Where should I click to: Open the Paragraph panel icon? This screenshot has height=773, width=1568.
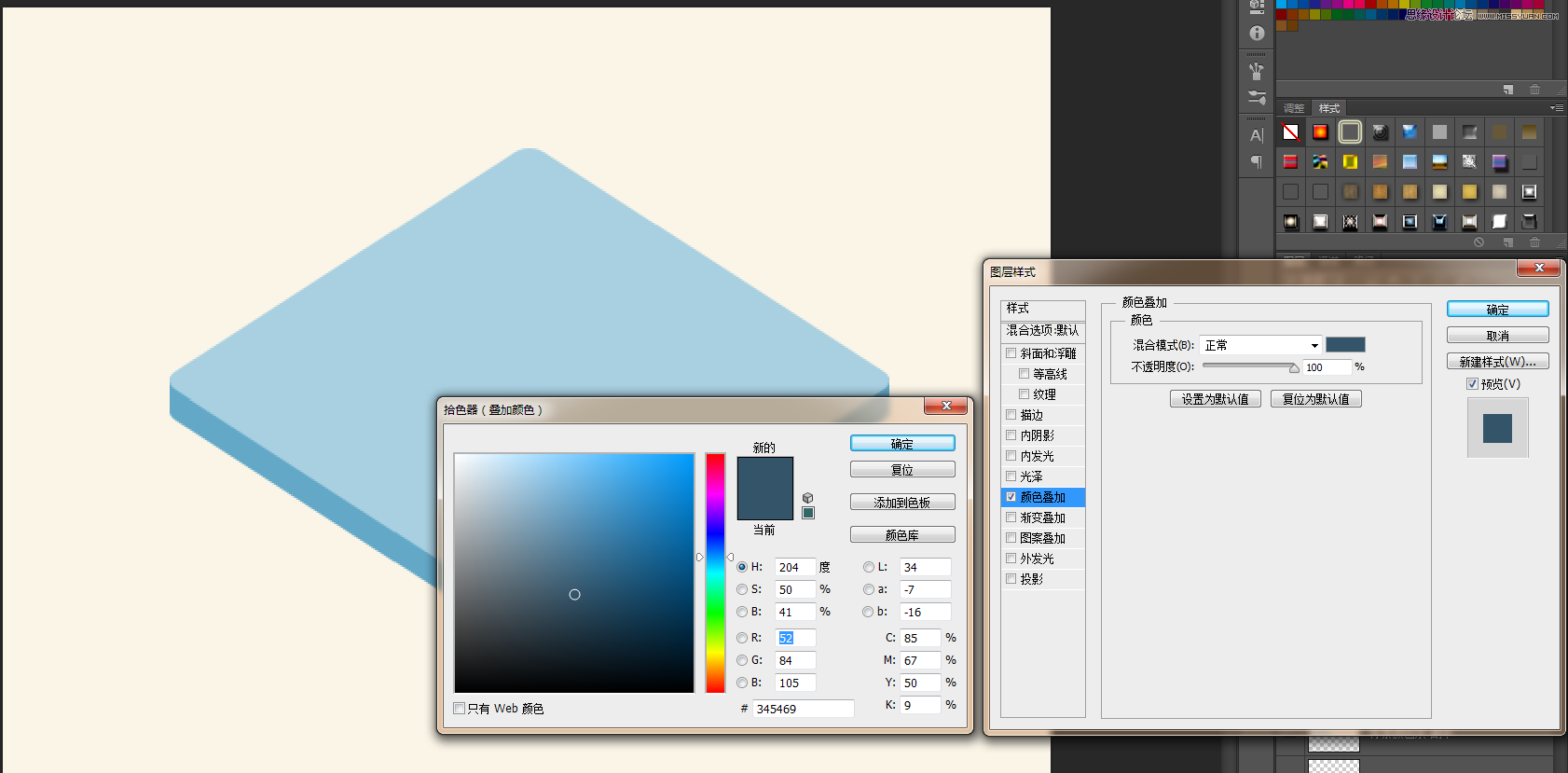[x=1257, y=162]
